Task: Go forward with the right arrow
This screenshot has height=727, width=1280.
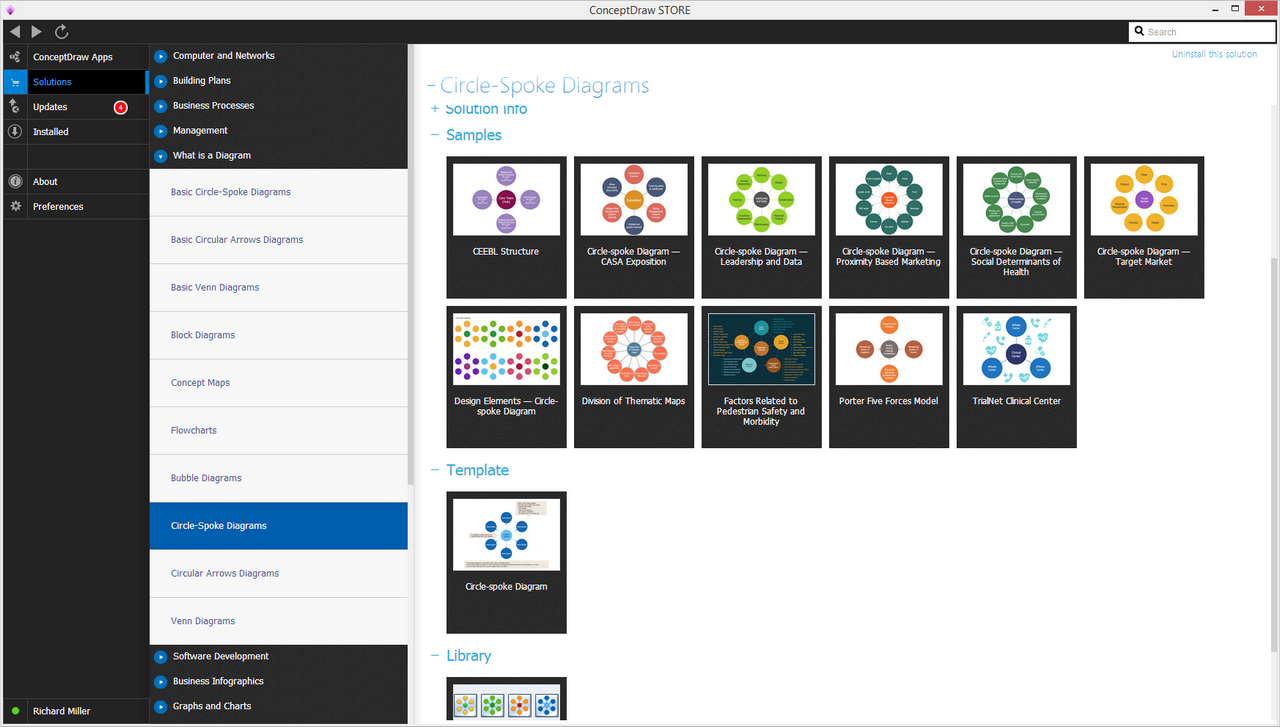Action: click(x=37, y=32)
